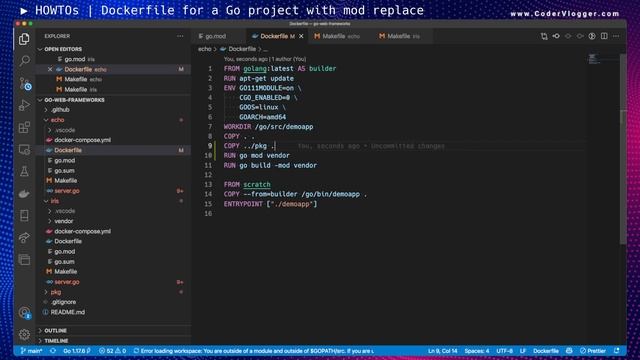640x360 pixels.
Task: Click echo breadcrumb in editor path
Action: click(204, 49)
